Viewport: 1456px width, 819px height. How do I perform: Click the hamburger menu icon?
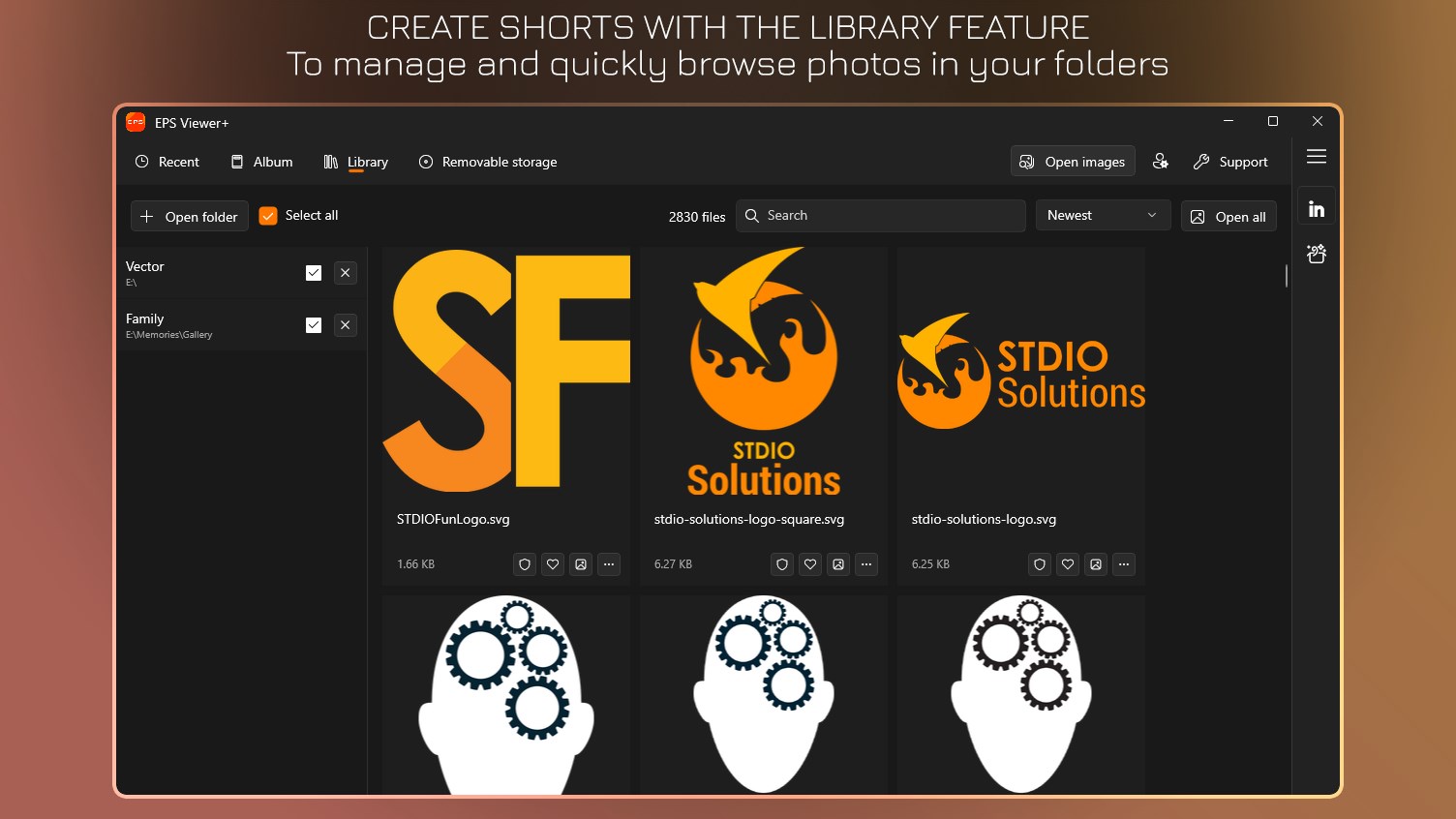[1316, 157]
